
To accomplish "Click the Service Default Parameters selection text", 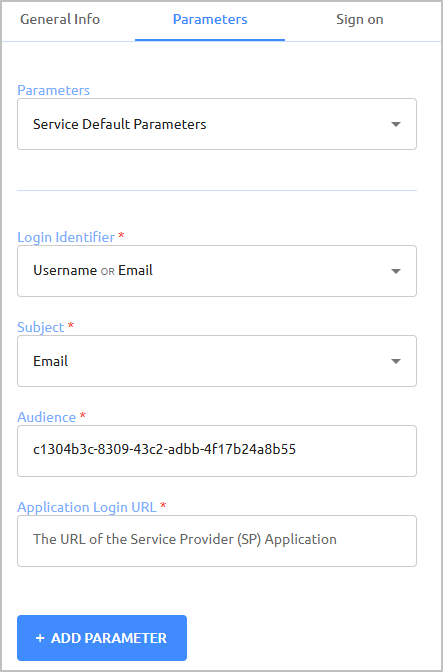I will coord(120,124).
